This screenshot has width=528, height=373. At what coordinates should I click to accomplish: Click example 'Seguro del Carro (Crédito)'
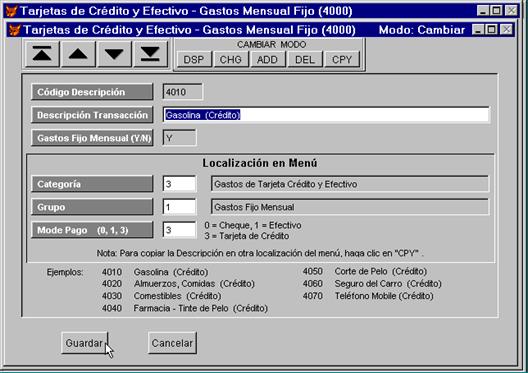pyautogui.click(x=388, y=284)
